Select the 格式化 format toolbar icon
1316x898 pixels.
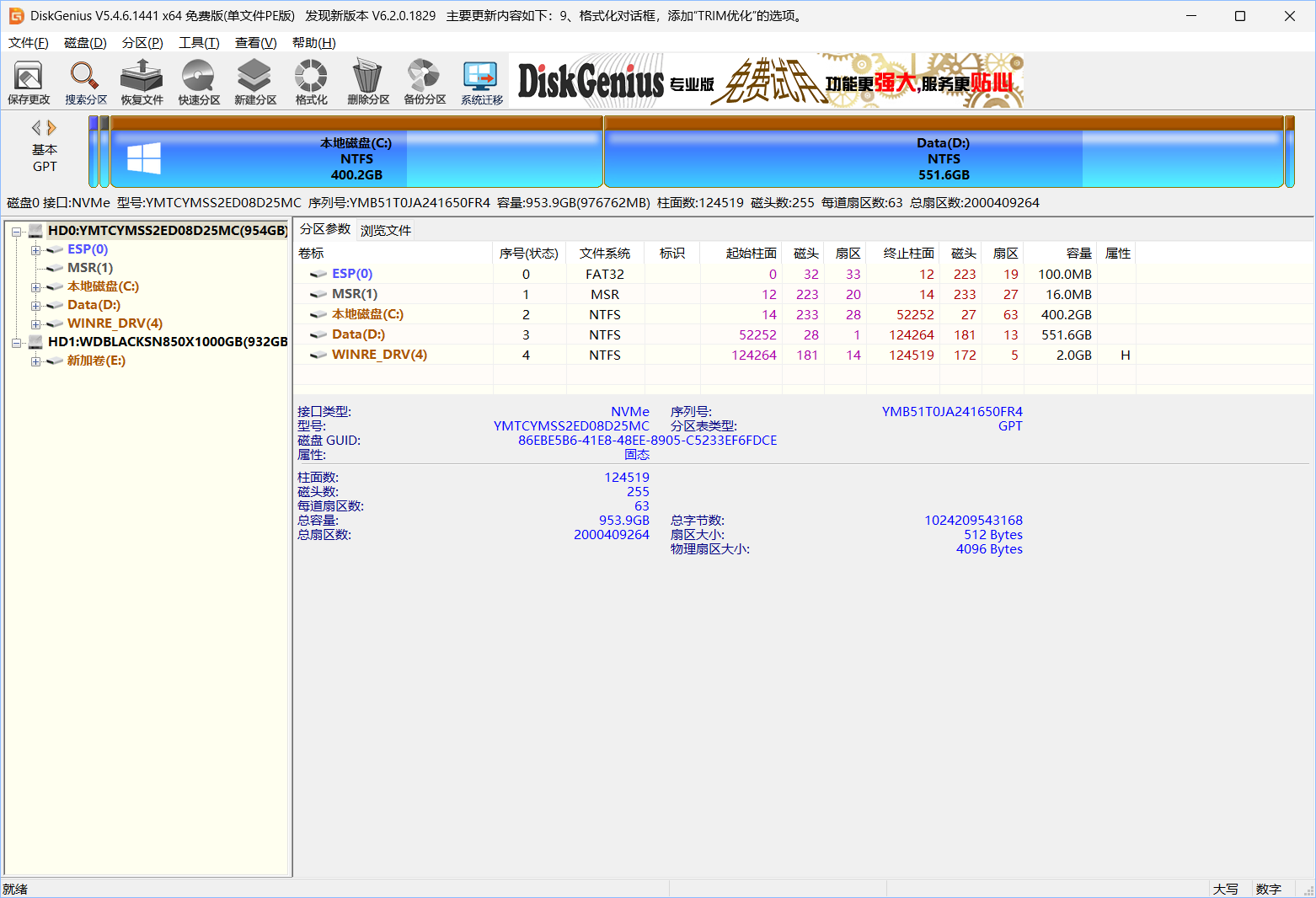tap(311, 83)
